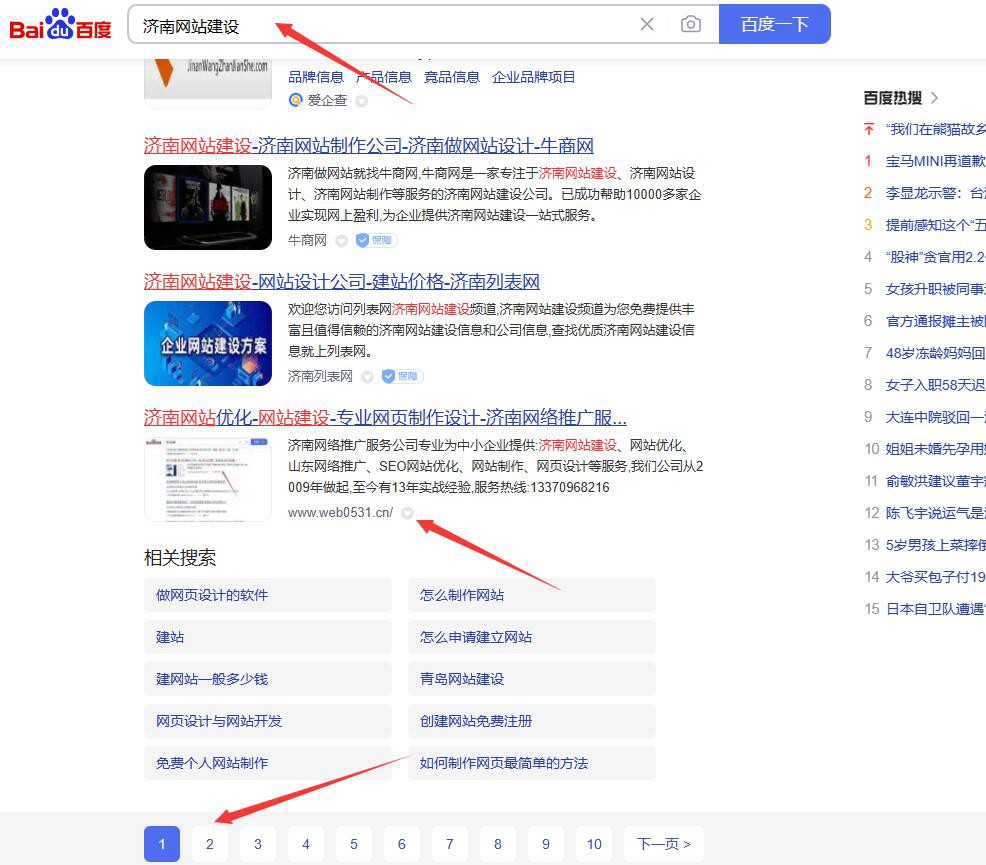The width and height of the screenshot is (986, 865).
Task: Open hot search 大连中院驳回
Action: click(936, 417)
